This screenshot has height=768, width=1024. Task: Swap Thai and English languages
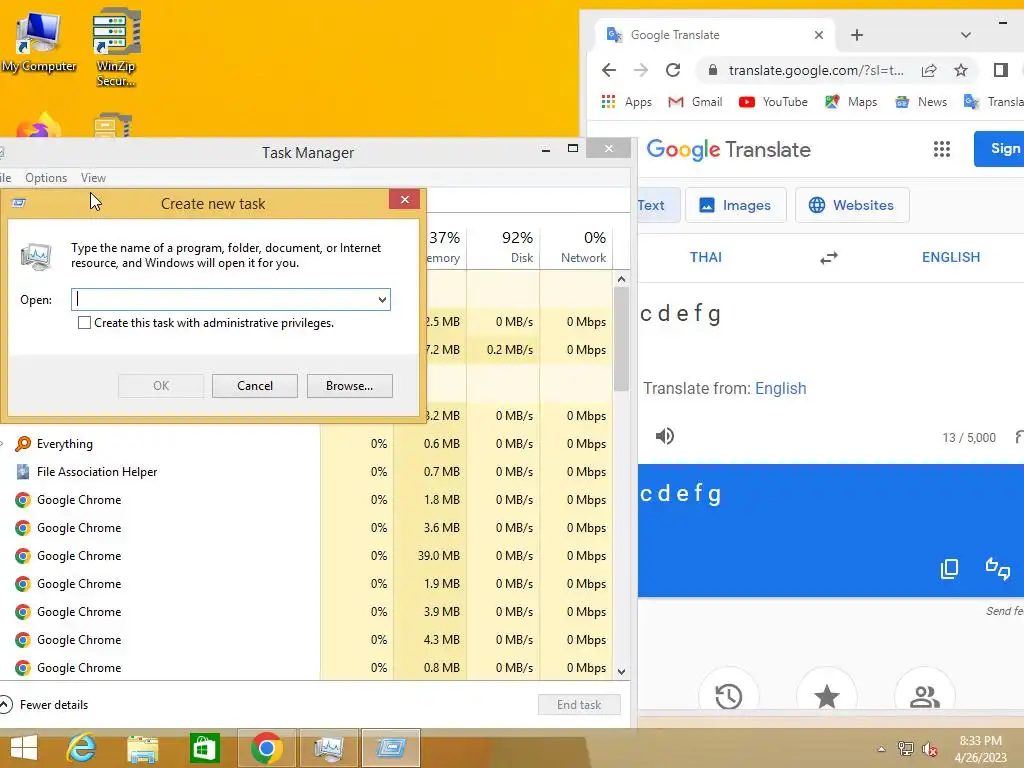829,258
